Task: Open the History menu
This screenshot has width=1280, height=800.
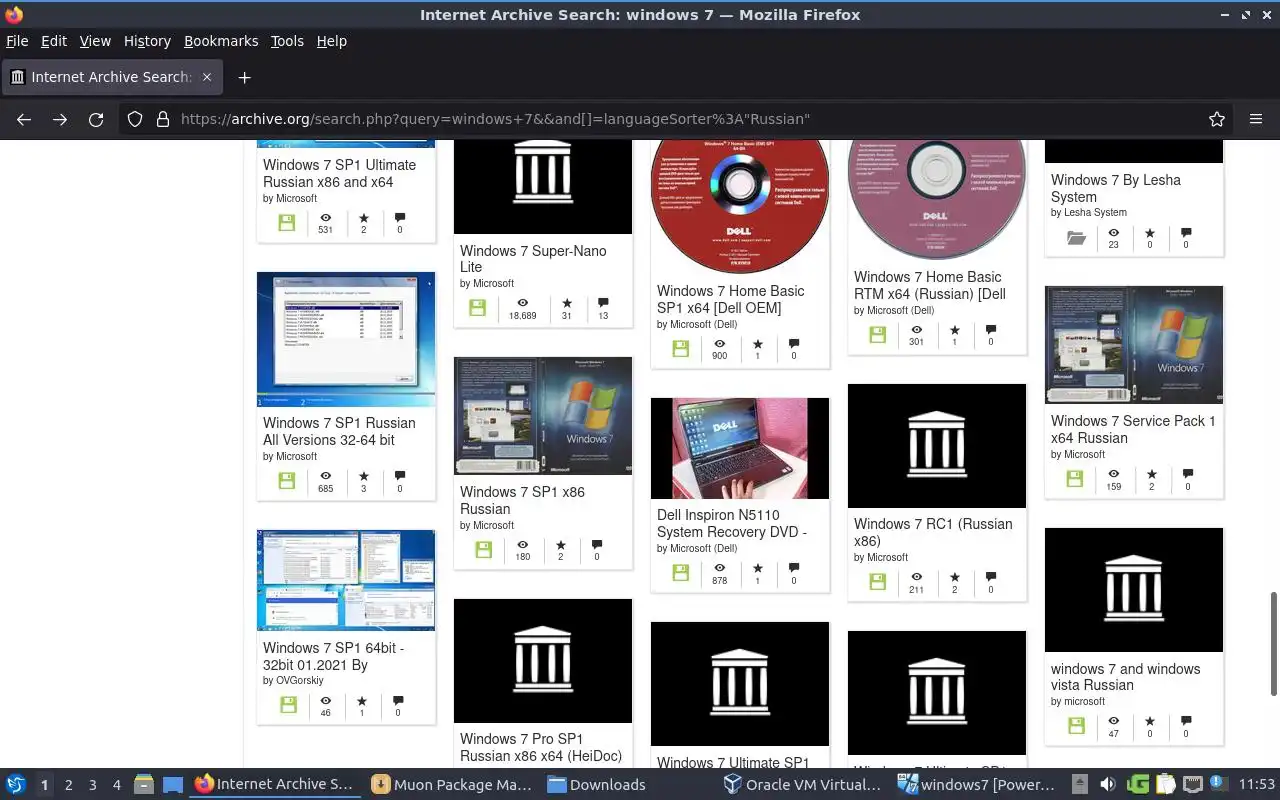Action: [x=147, y=41]
